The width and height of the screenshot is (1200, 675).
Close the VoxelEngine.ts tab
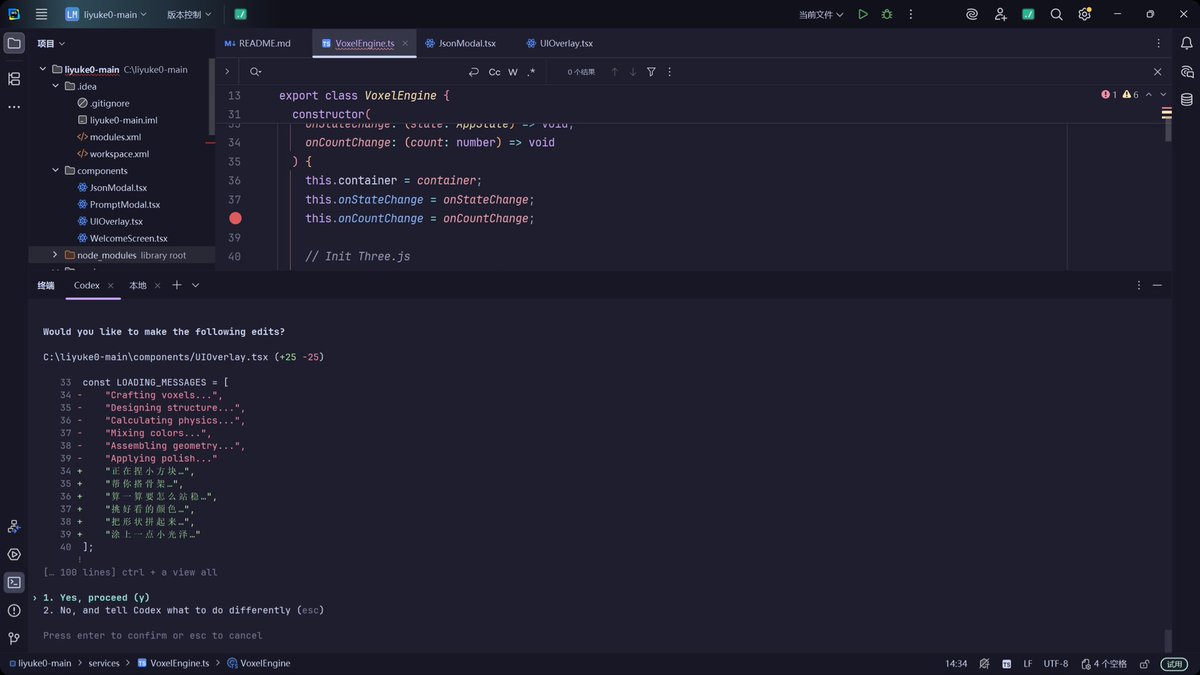click(x=403, y=44)
